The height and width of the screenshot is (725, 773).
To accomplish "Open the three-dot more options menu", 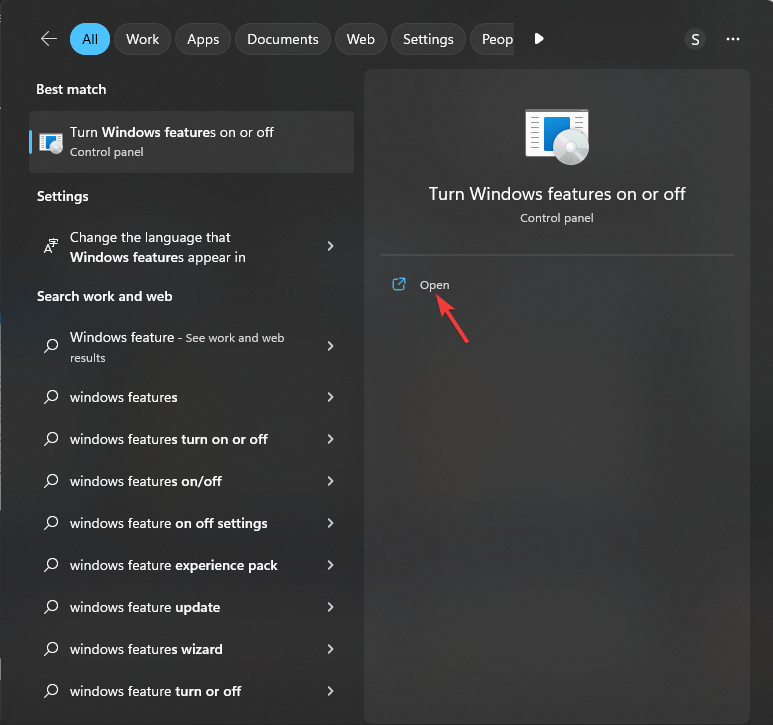I will pyautogui.click(x=733, y=39).
